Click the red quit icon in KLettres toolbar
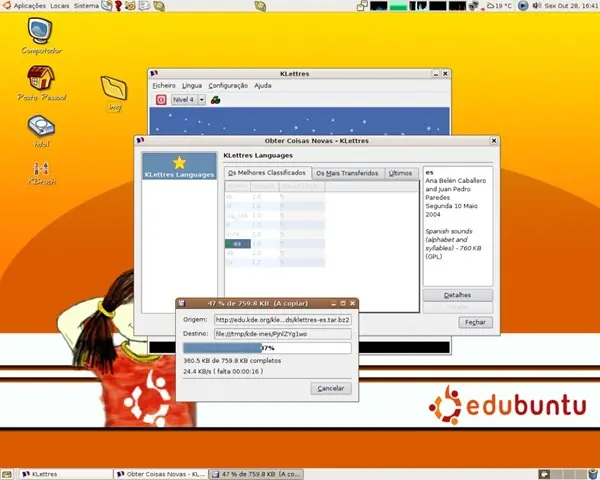The height and width of the screenshot is (480, 600). pyautogui.click(x=161, y=100)
